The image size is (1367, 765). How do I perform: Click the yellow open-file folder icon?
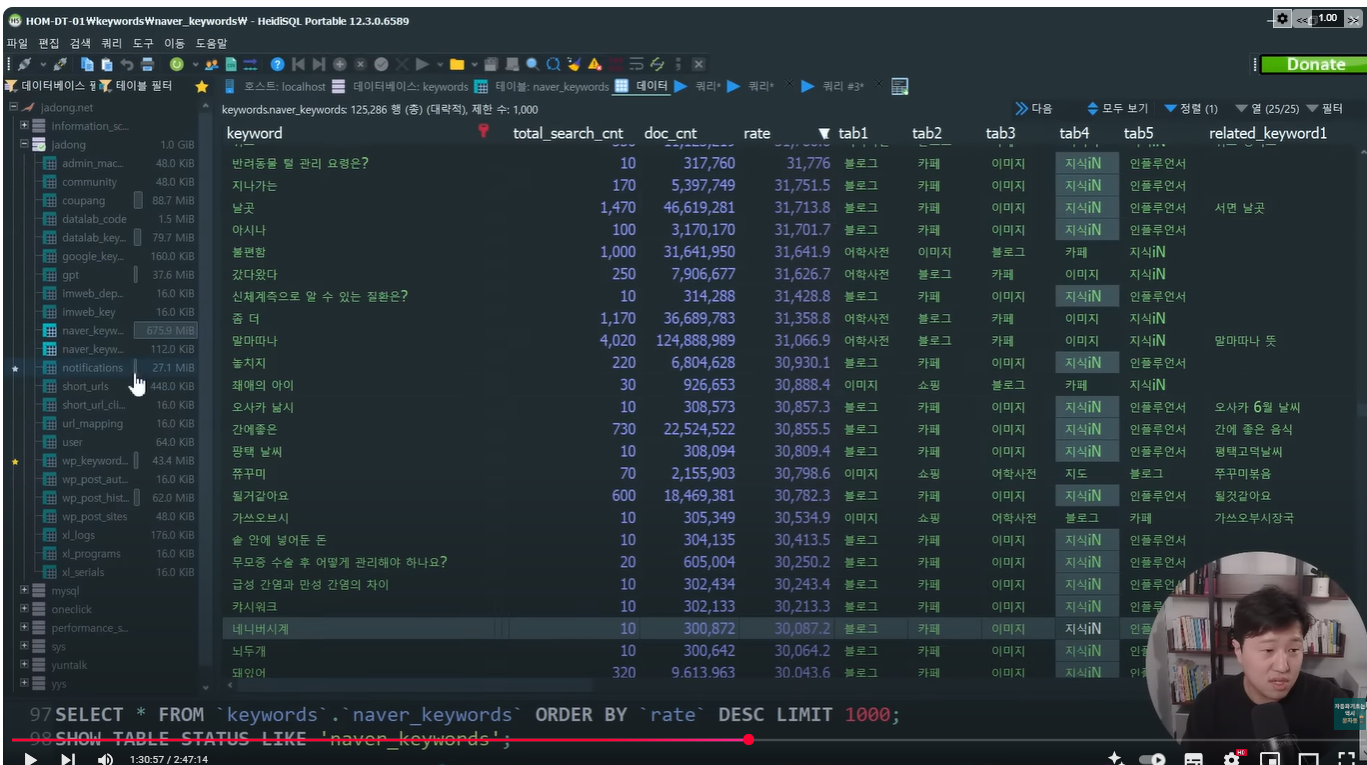457,64
